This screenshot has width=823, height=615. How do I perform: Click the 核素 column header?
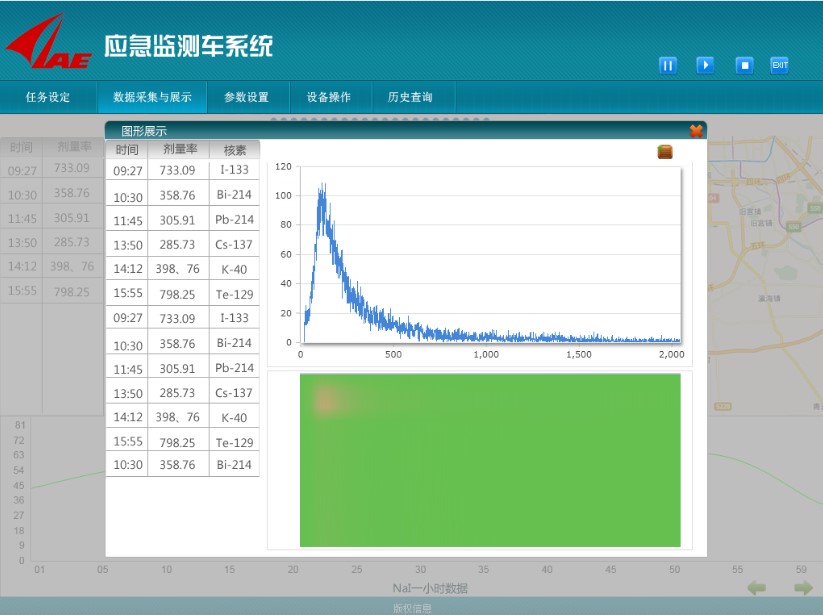coord(234,150)
